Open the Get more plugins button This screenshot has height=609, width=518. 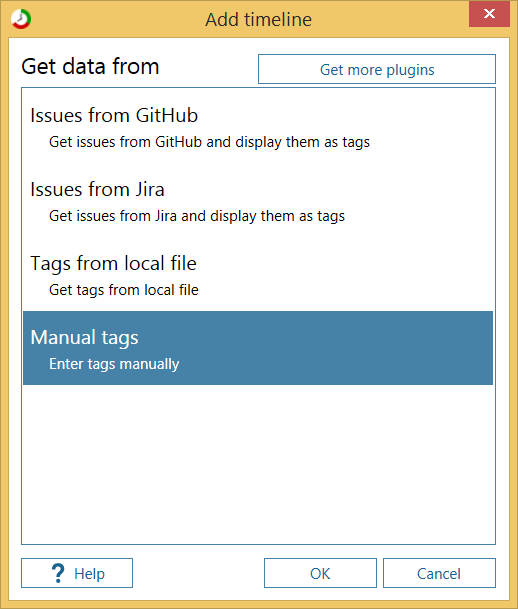click(x=377, y=69)
